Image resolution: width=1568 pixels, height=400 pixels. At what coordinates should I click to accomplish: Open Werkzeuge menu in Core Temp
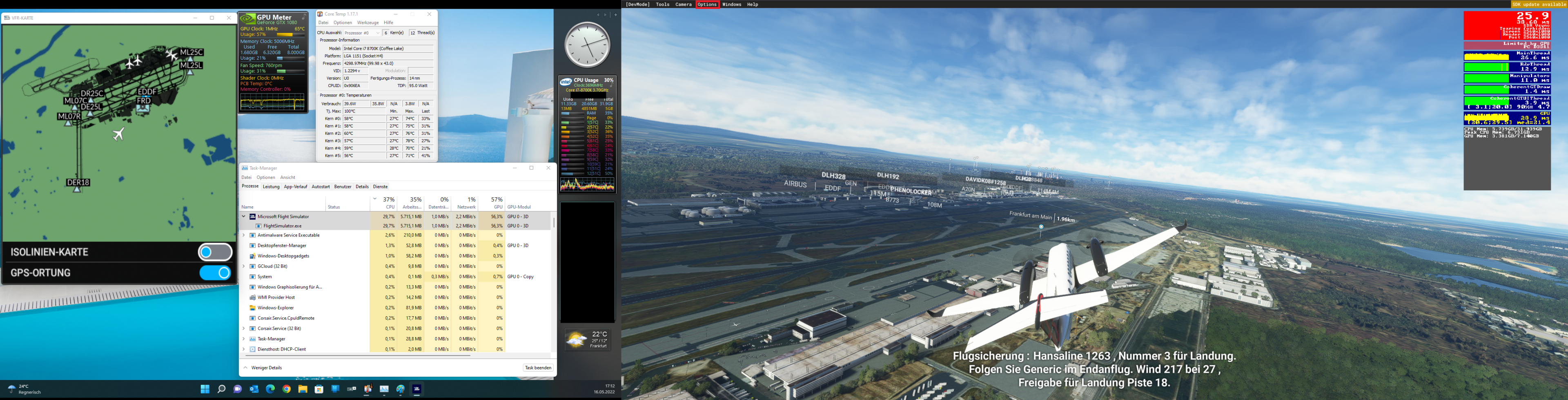pyautogui.click(x=367, y=22)
